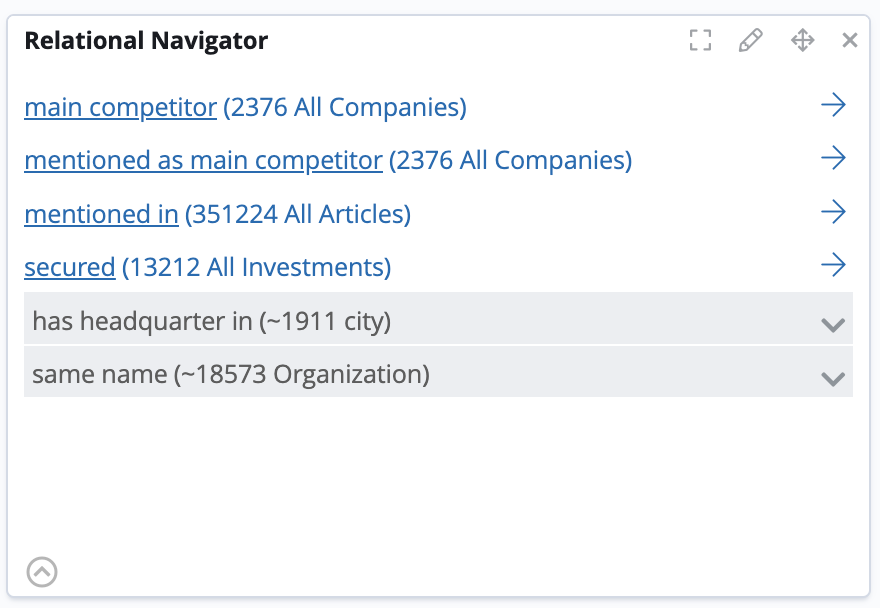Viewport: 880px width, 608px height.
Task: Open the "secured" link
Action: (69, 267)
